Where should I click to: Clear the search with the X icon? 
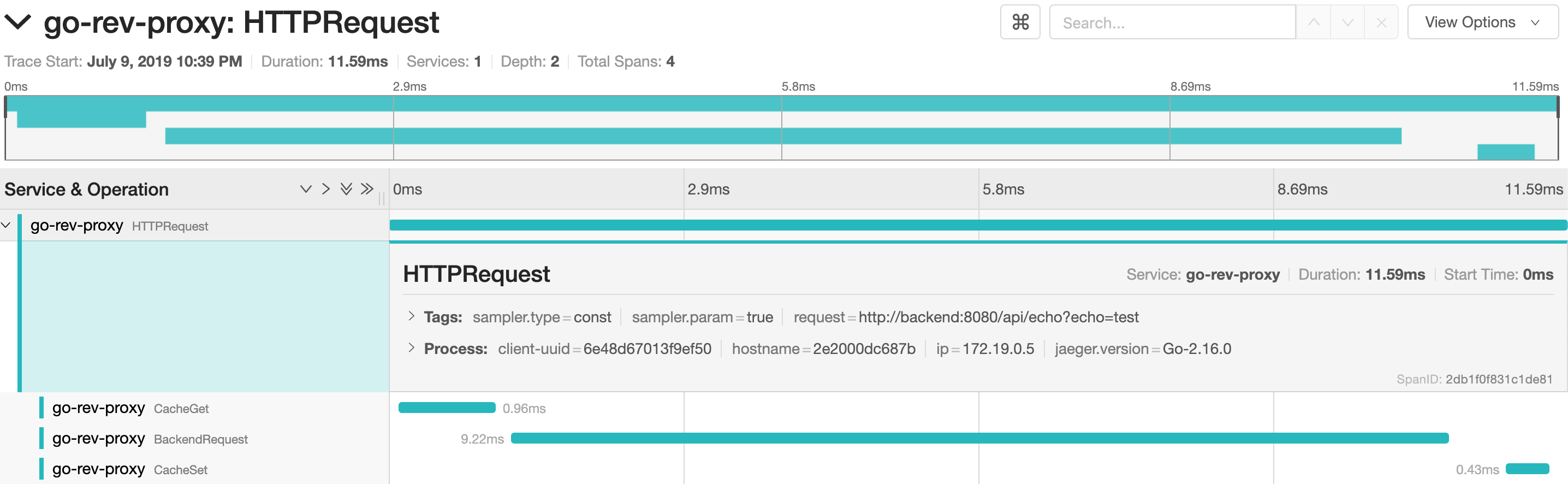1382,22
